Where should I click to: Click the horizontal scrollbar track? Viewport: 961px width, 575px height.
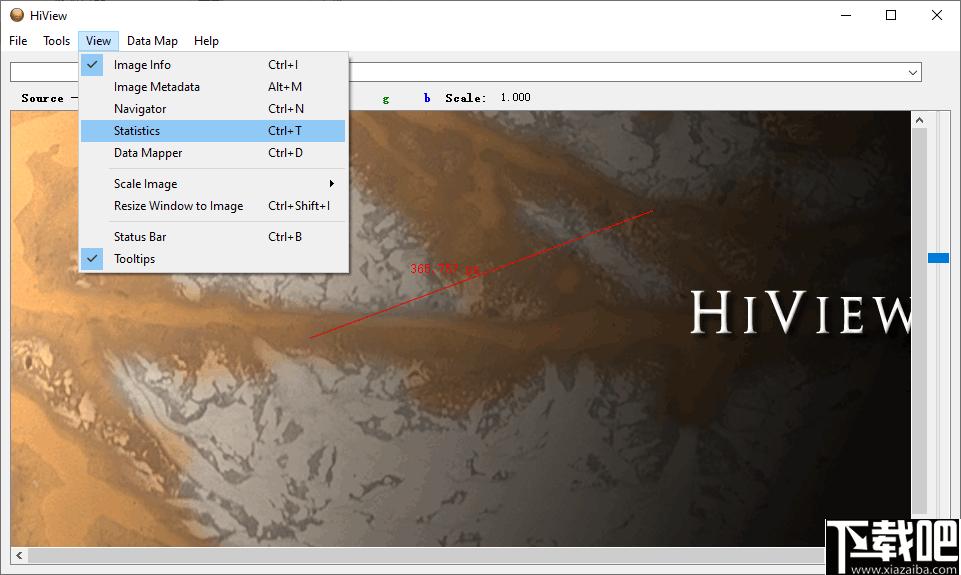tap(426, 555)
